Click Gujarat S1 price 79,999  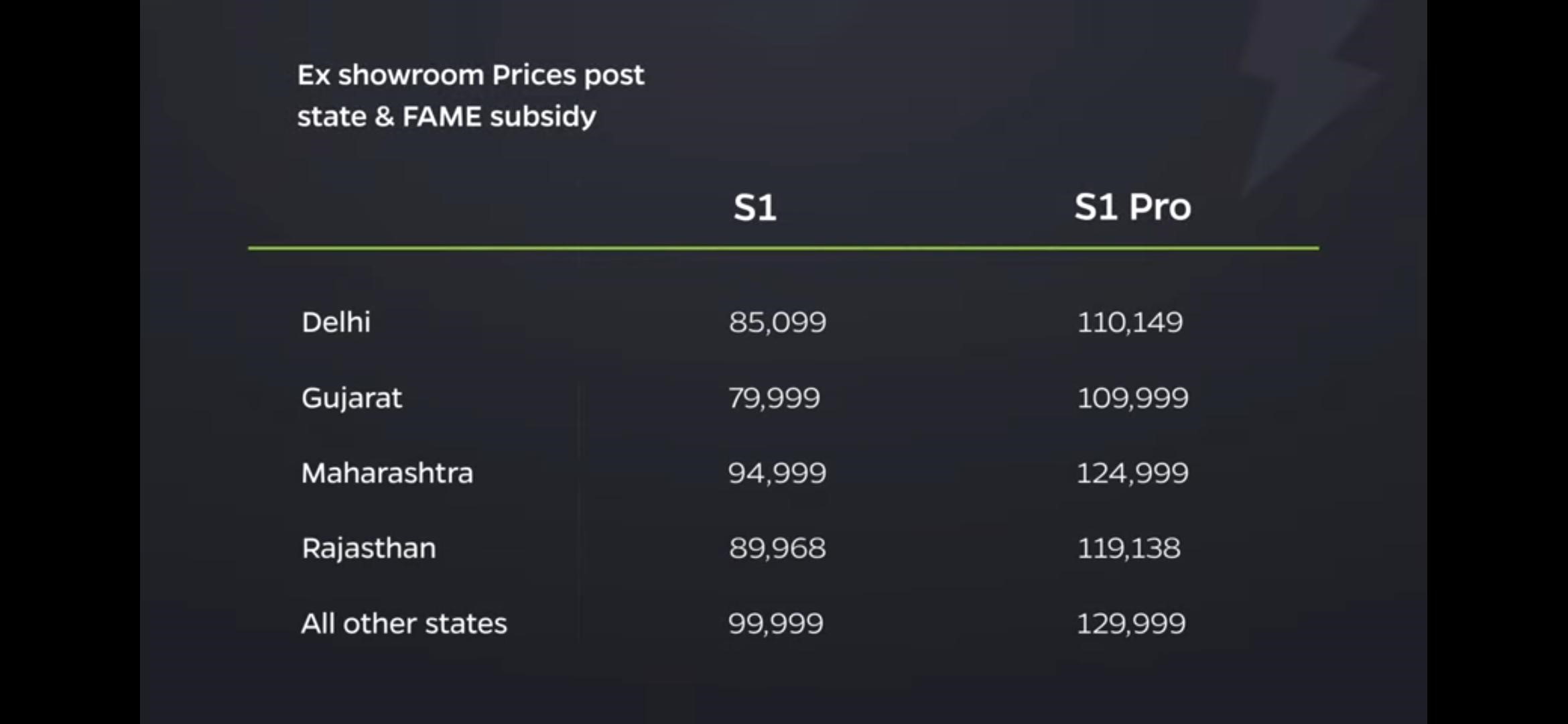coord(774,398)
